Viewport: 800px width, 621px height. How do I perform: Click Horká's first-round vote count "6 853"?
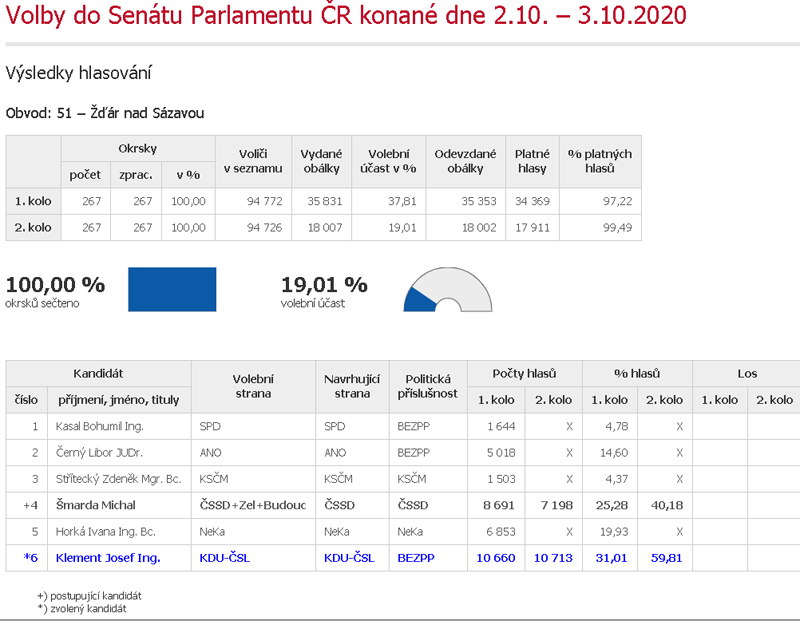coord(501,532)
